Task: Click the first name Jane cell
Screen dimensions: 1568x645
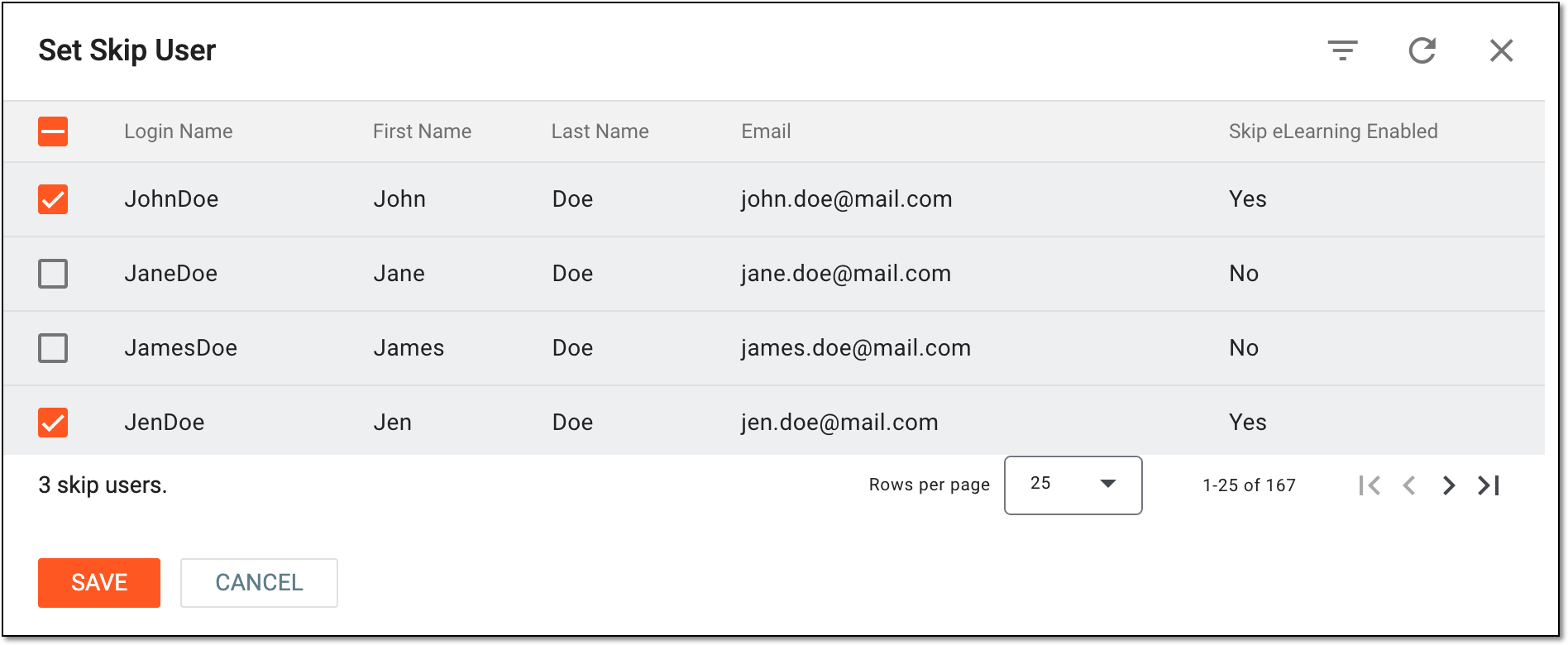Action: (399, 274)
